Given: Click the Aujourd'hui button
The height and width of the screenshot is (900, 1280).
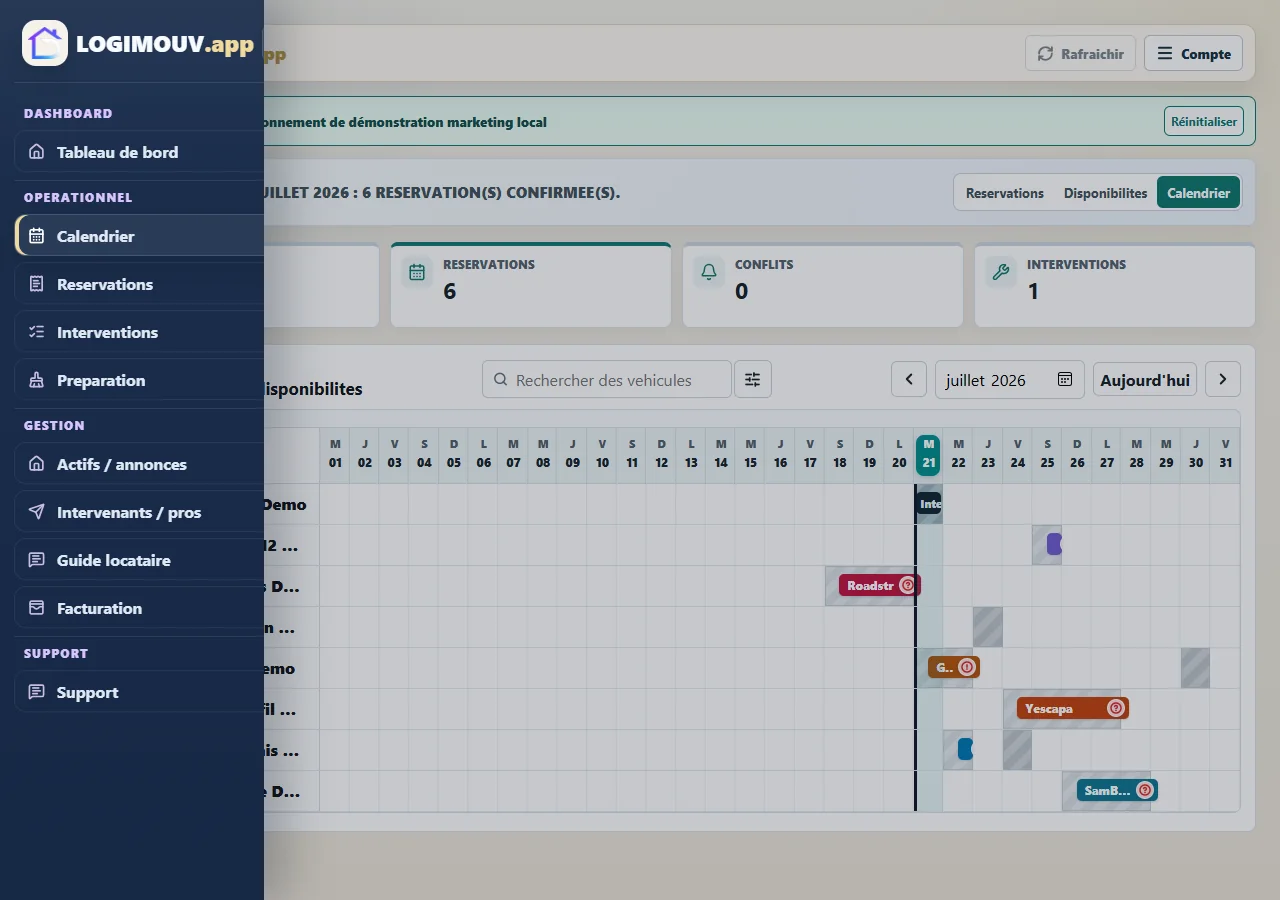Looking at the screenshot, I should click(1145, 380).
